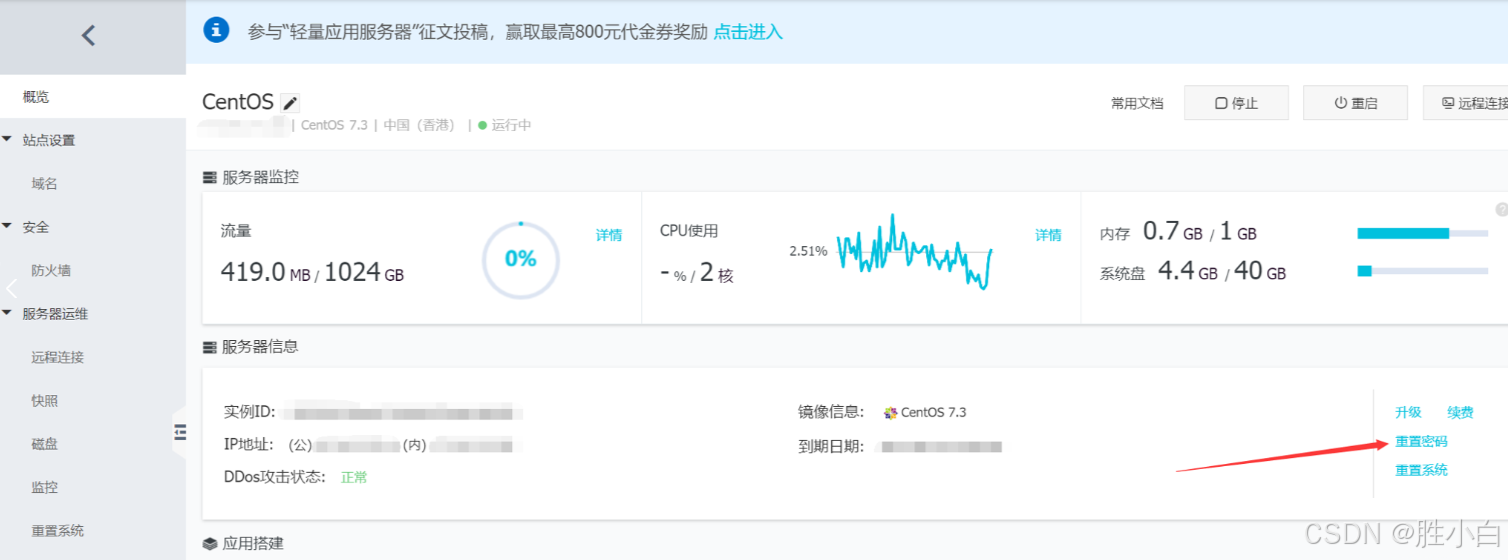Click the 重置系统 link in server info
The height and width of the screenshot is (560, 1508).
tap(1421, 470)
